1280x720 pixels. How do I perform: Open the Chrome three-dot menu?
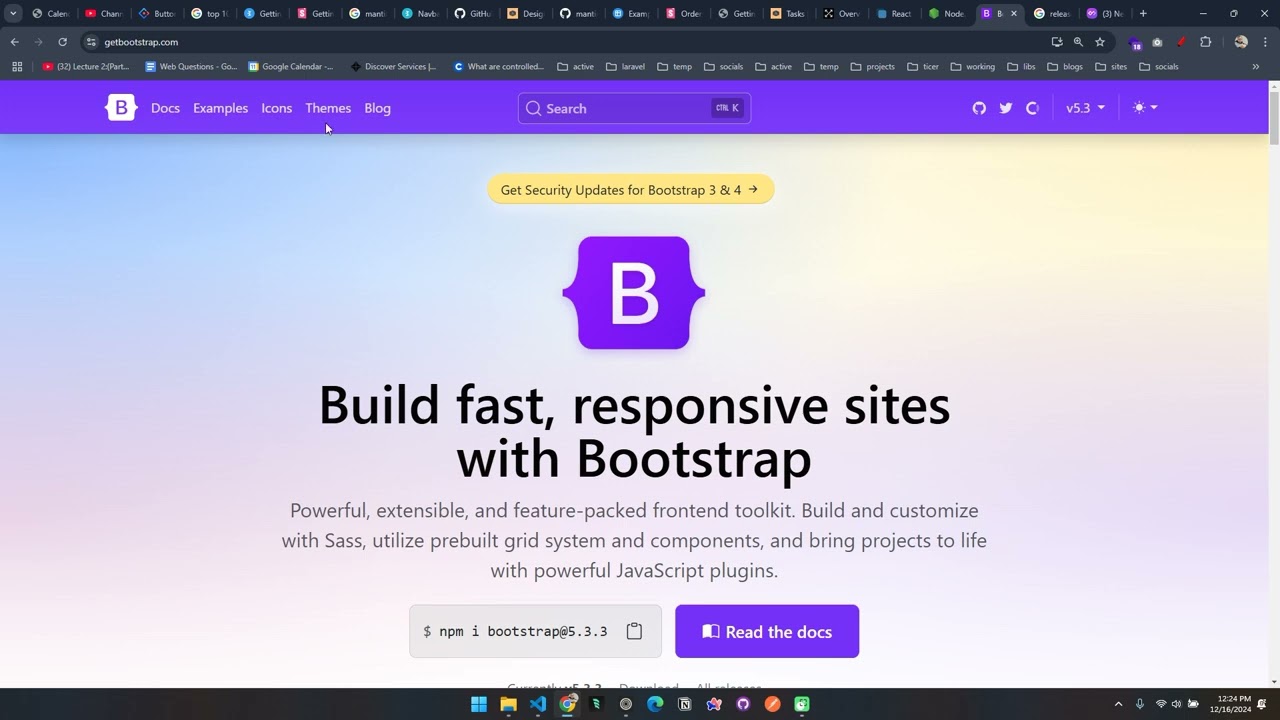[x=1265, y=42]
